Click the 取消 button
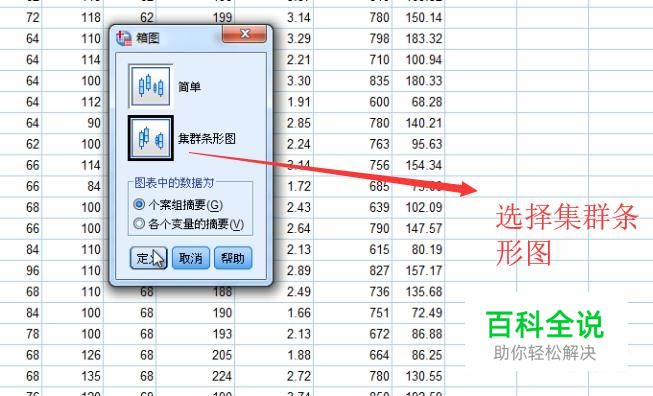Screen dimensions: 653x396 191,258
